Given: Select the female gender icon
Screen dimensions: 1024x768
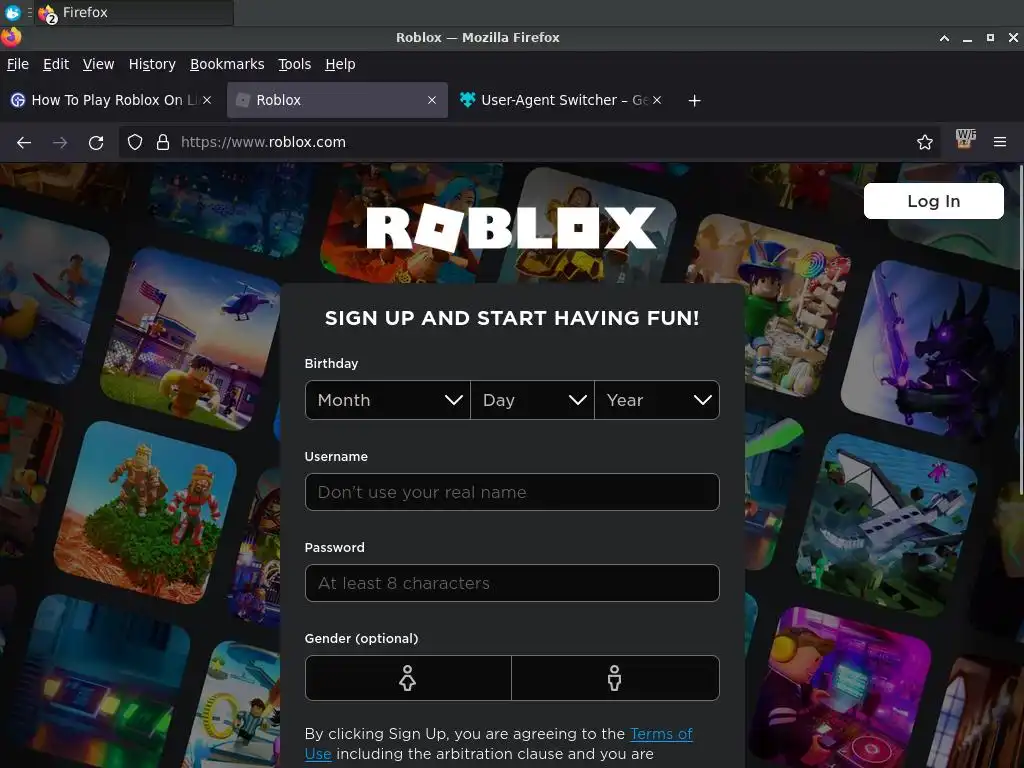Looking at the screenshot, I should [x=408, y=678].
